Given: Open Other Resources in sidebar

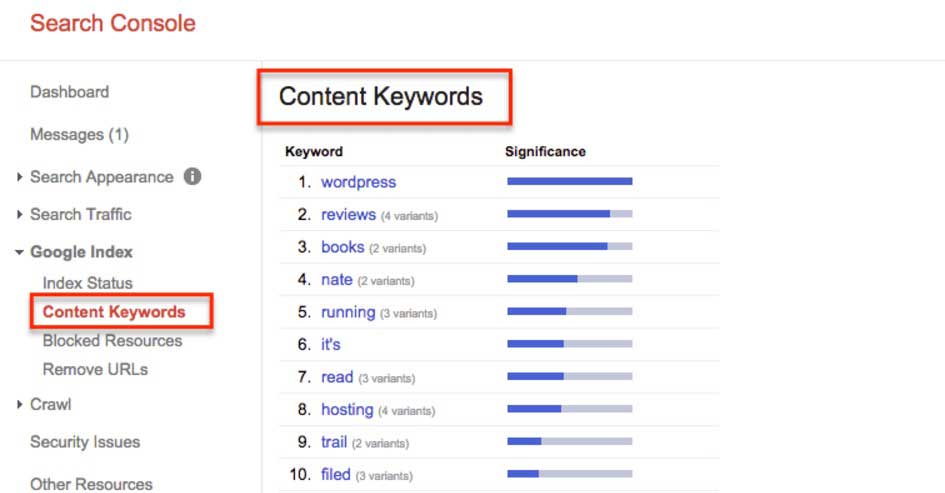Looking at the screenshot, I should [x=91, y=484].
